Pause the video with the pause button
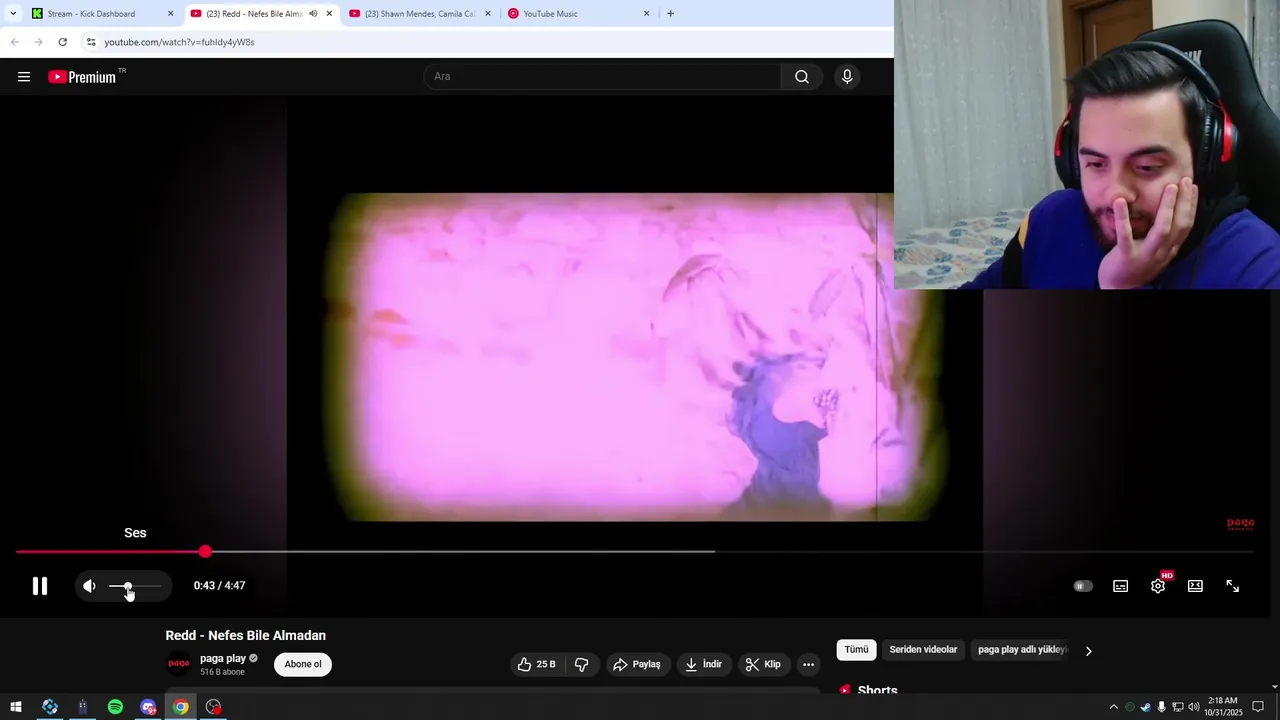The height and width of the screenshot is (720, 1280). [40, 586]
